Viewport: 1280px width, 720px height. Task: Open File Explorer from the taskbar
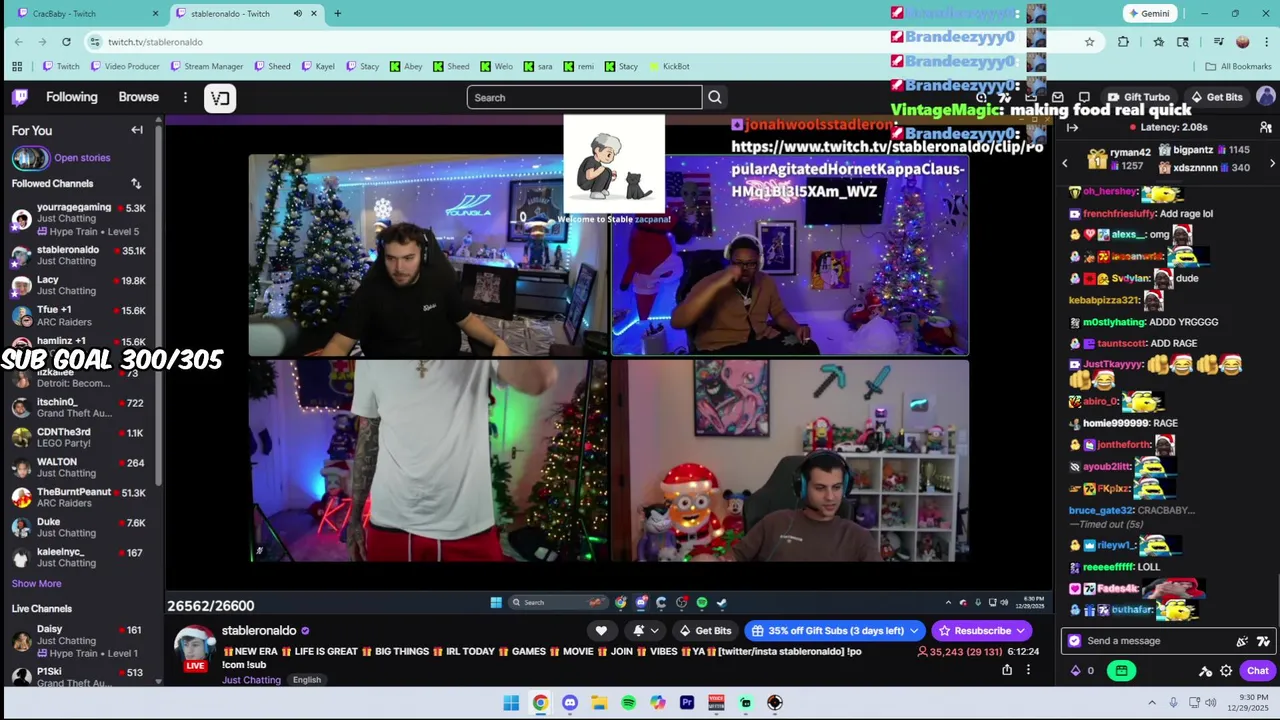(598, 703)
